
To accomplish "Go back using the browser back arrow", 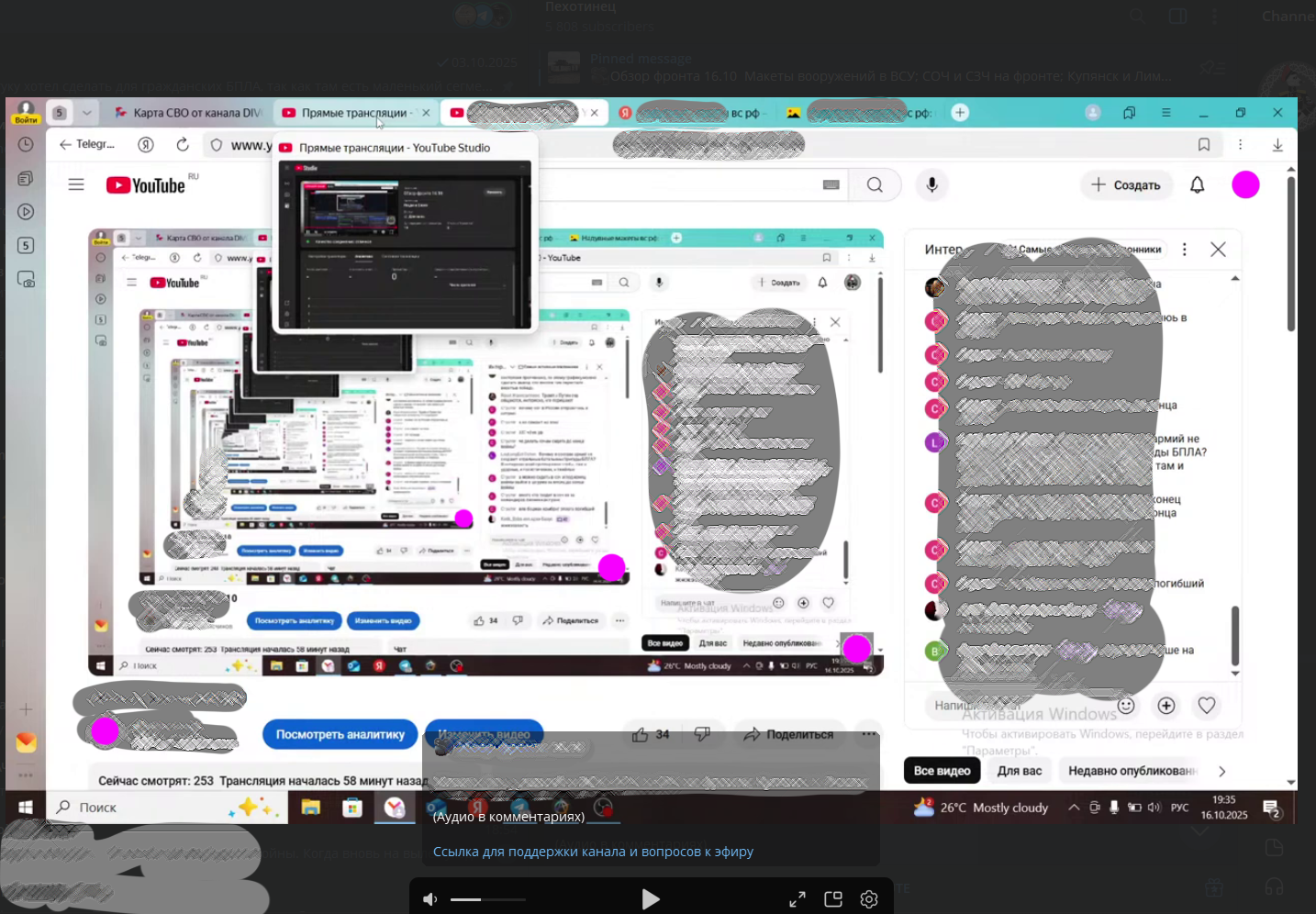I will [65, 144].
